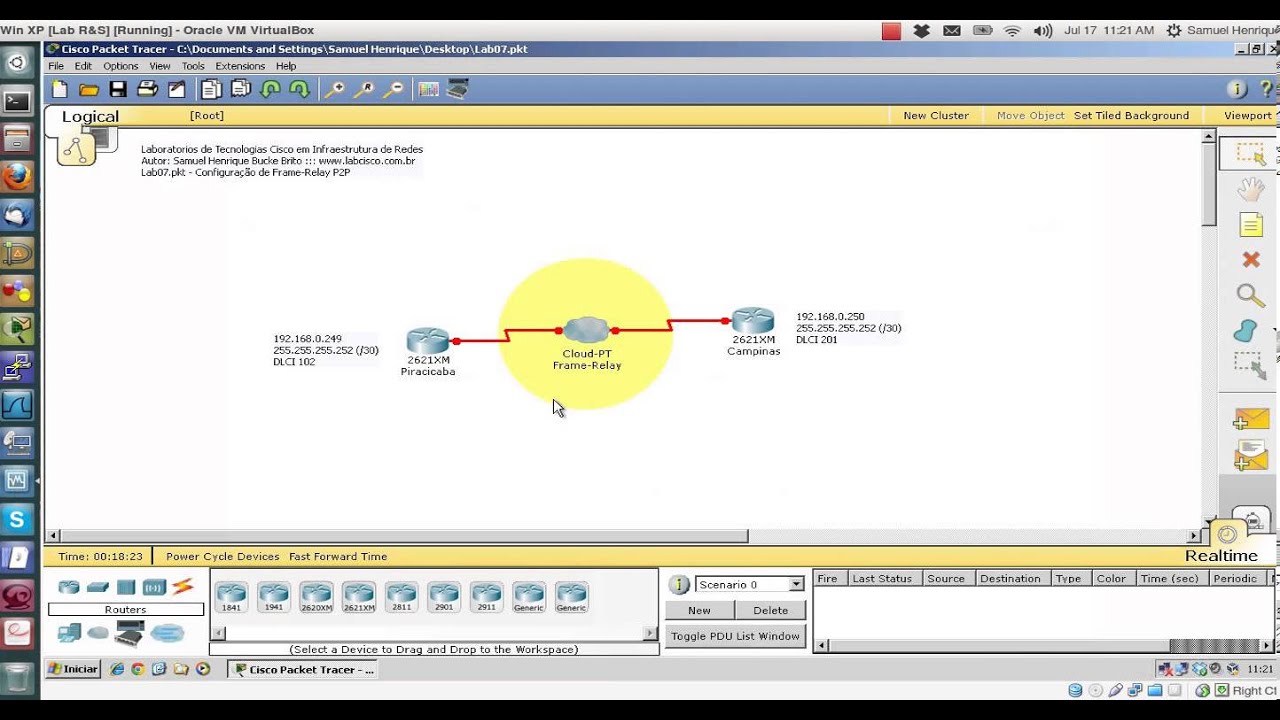This screenshot has width=1280, height=720.
Task: Redo with the green right arrow
Action: click(x=299, y=89)
